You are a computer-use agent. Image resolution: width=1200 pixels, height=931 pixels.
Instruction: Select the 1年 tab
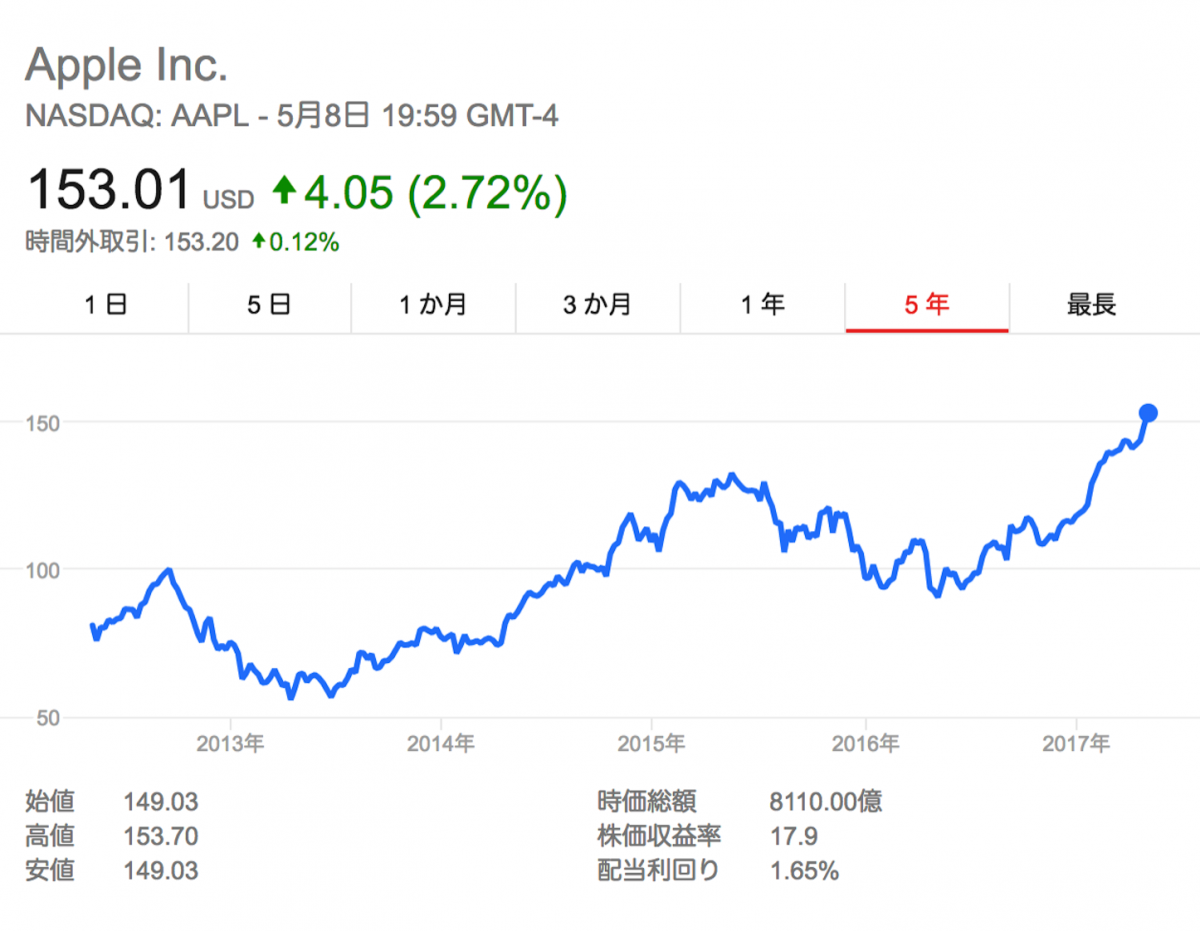(762, 305)
